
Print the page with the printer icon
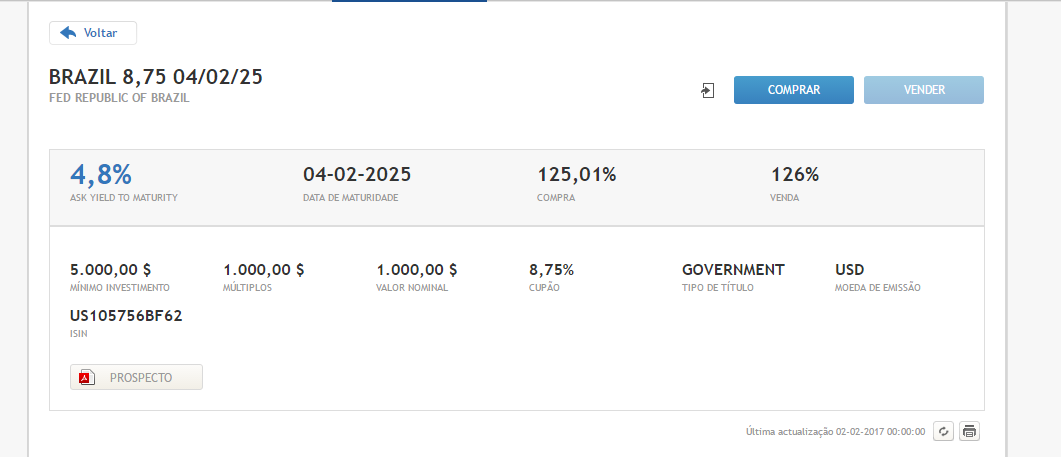click(x=970, y=431)
